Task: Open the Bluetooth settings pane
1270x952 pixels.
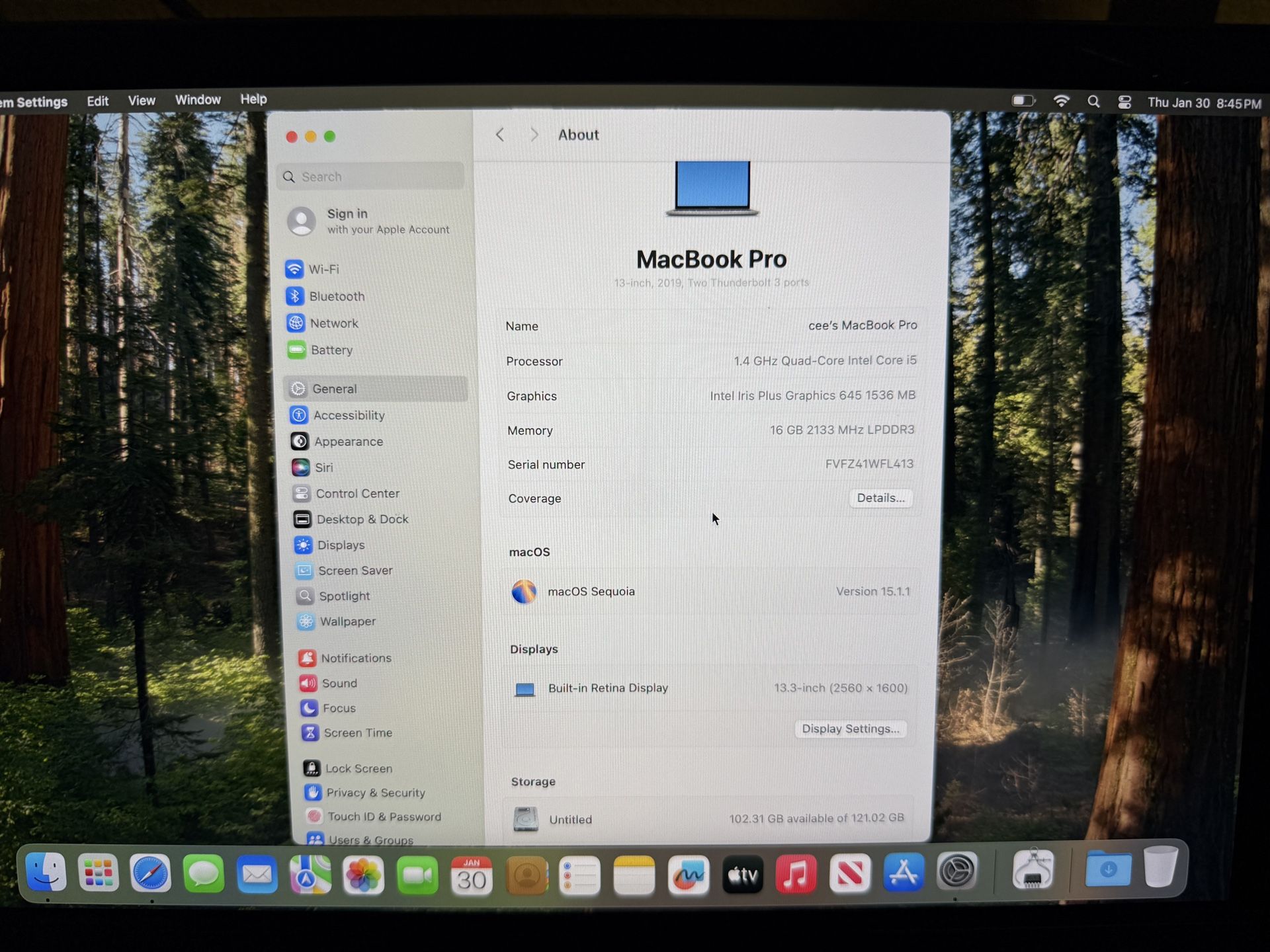Action: (x=336, y=296)
